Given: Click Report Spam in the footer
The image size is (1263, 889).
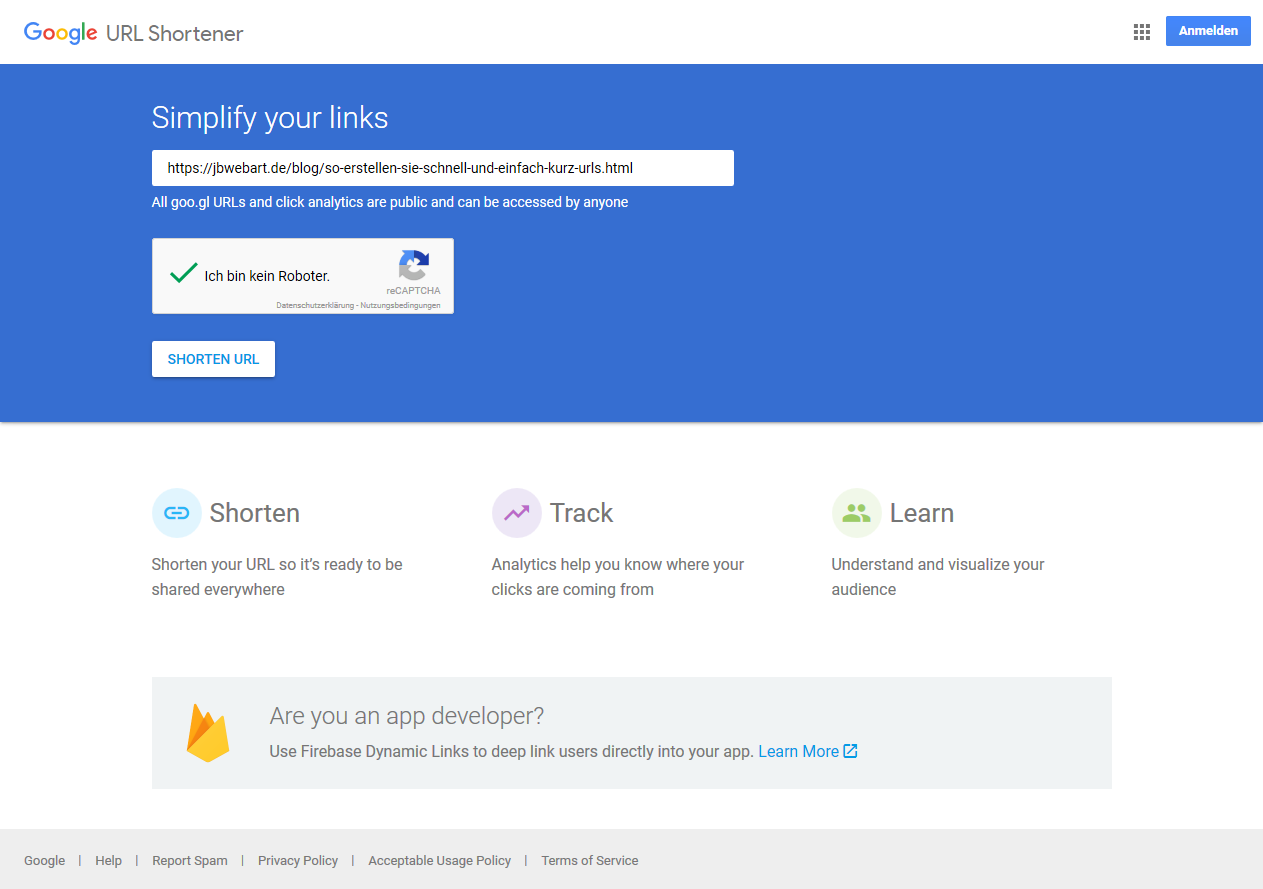Looking at the screenshot, I should [190, 860].
